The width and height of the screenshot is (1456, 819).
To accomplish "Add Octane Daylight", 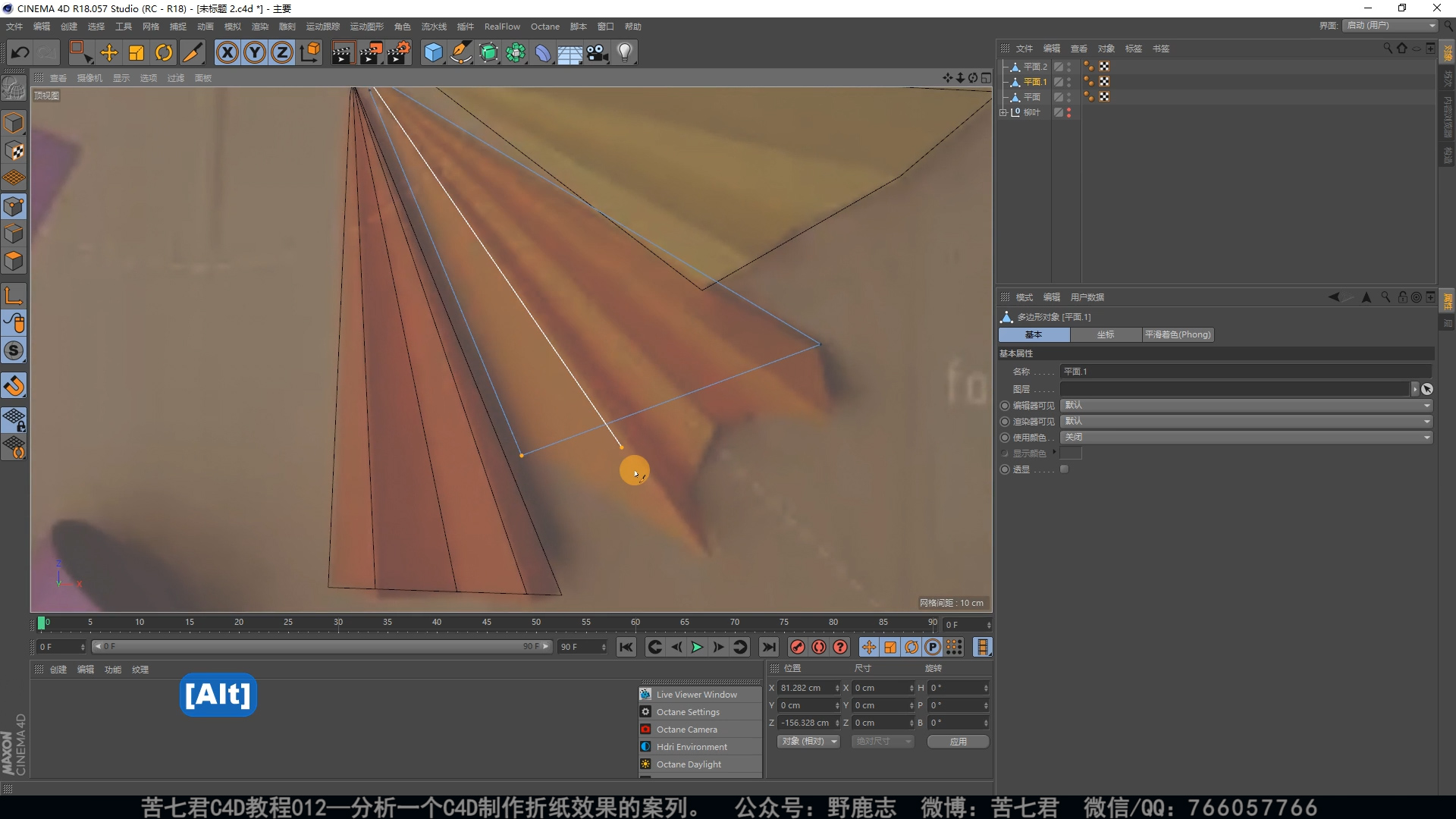I will [700, 764].
